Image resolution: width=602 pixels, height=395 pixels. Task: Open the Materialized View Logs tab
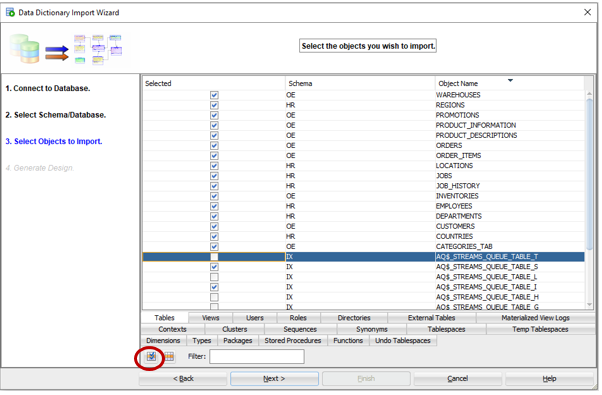pyautogui.click(x=535, y=318)
